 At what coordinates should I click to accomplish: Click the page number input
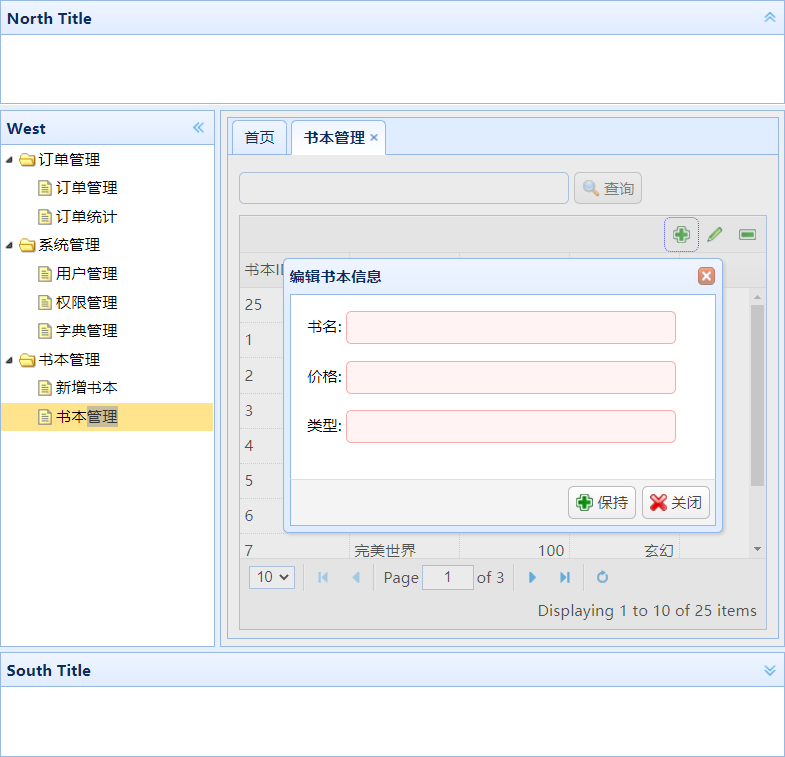[448, 577]
